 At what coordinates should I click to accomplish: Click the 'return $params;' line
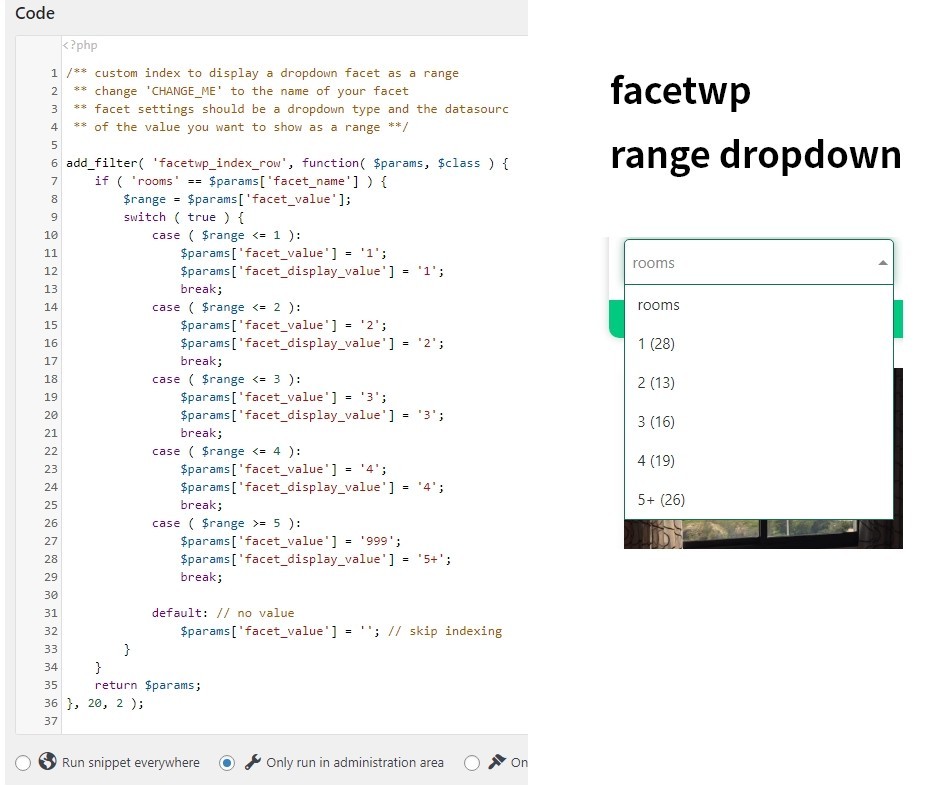147,685
